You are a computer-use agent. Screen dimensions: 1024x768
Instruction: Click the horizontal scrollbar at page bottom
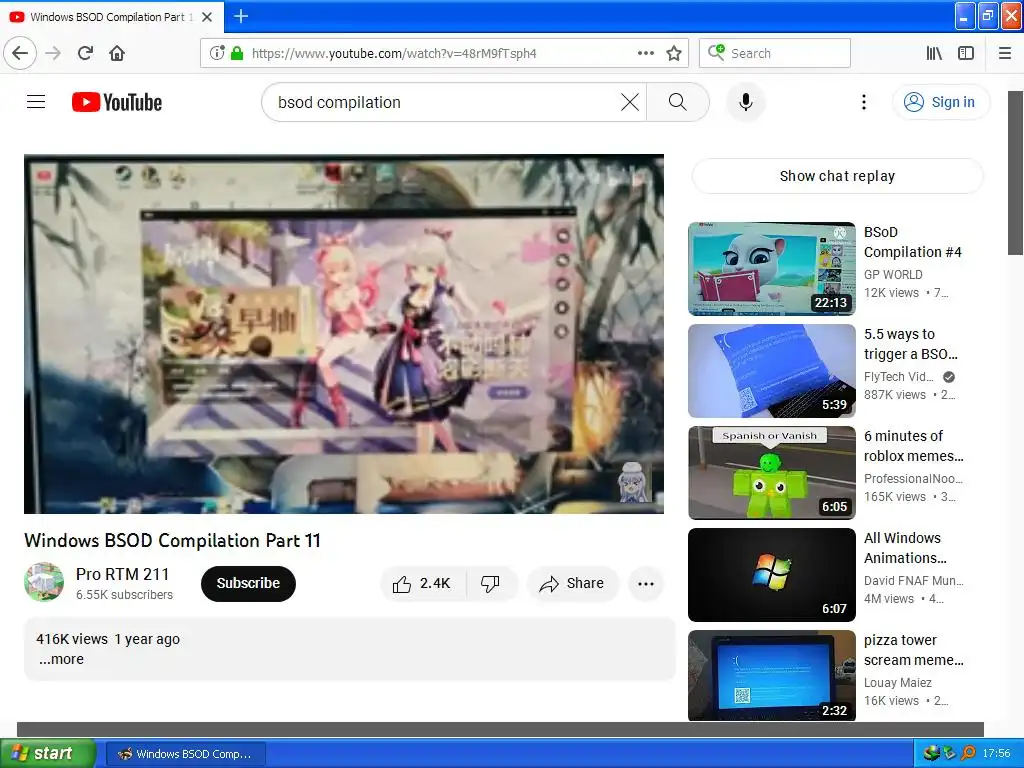(500, 729)
